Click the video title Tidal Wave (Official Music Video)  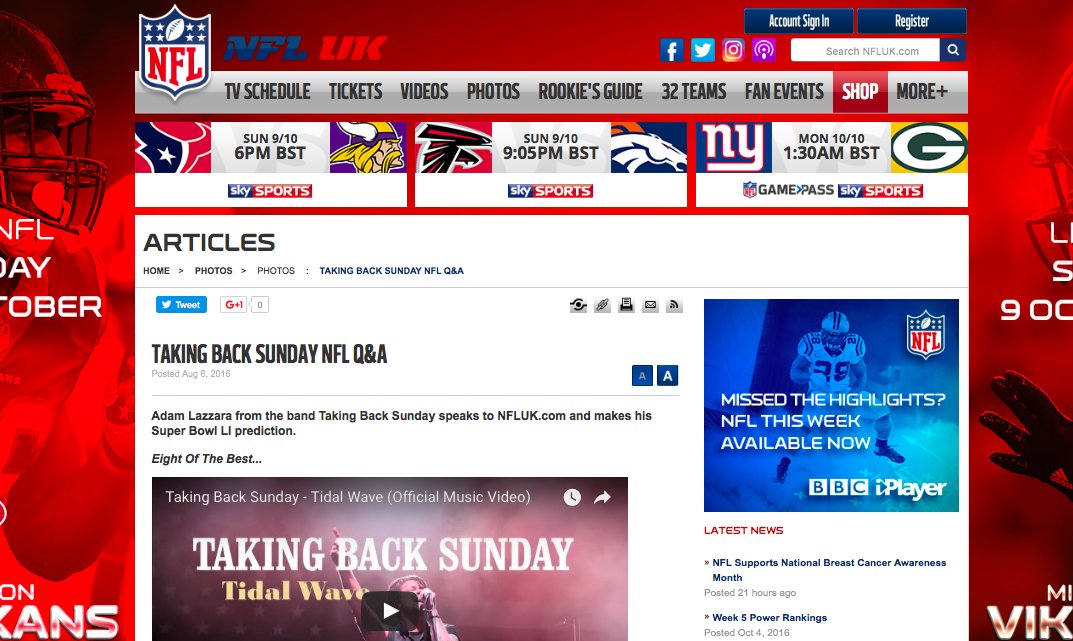click(x=348, y=497)
